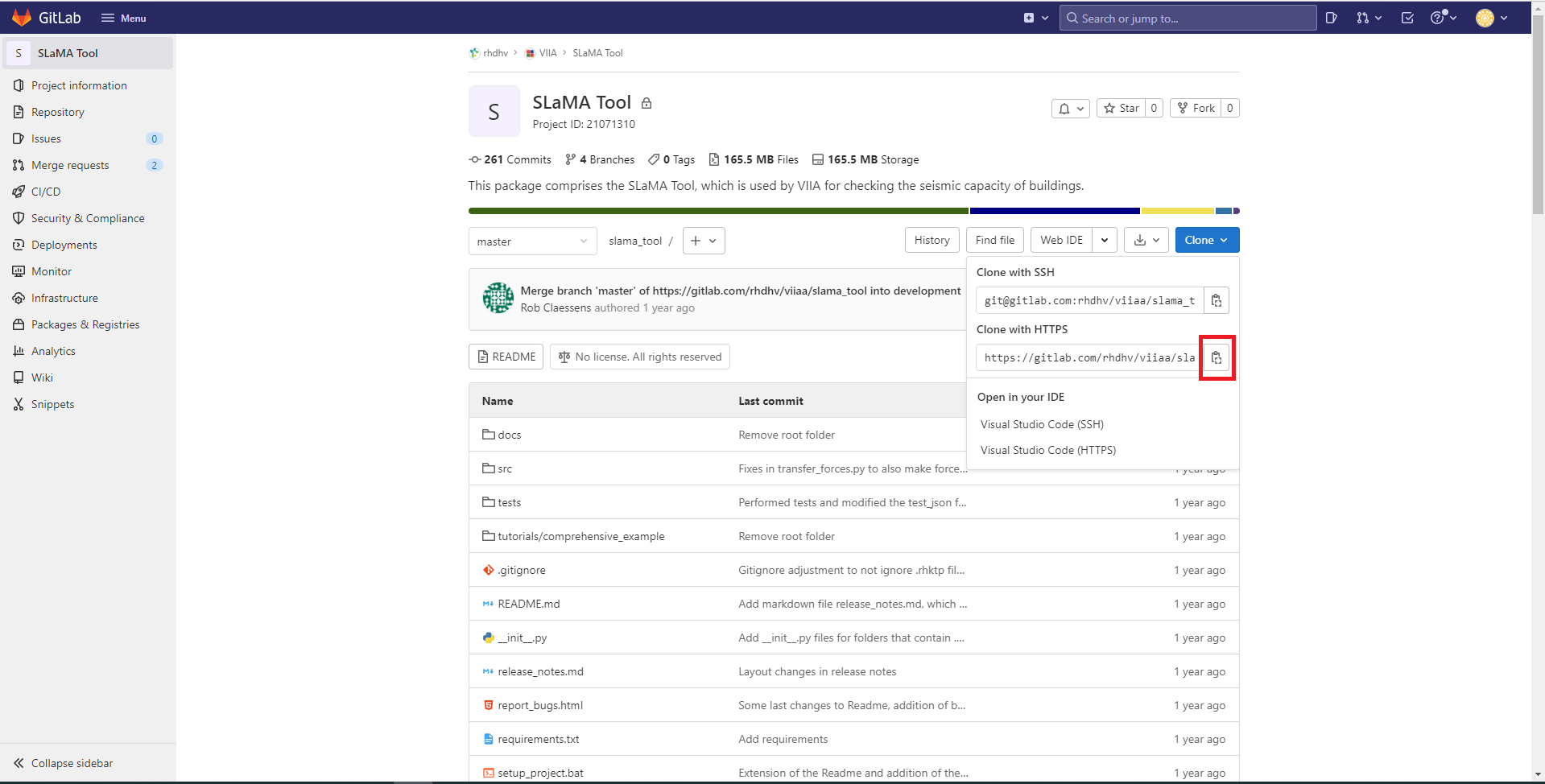The height and width of the screenshot is (784, 1545).
Task: Click the Snippets scissors icon
Action: pyautogui.click(x=19, y=404)
